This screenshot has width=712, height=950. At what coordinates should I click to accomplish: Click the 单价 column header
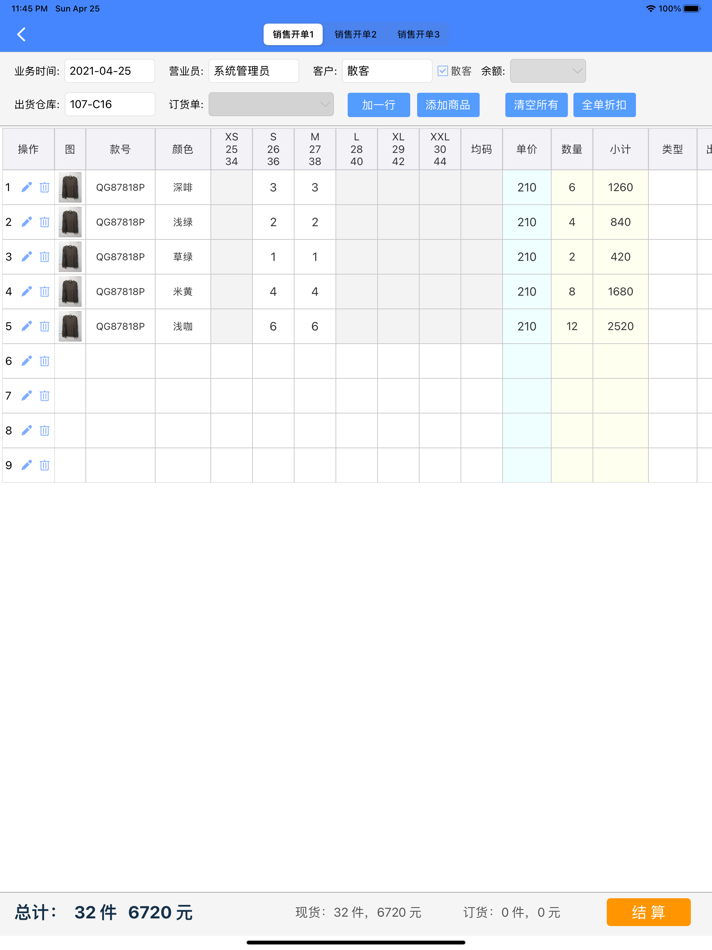(x=527, y=149)
